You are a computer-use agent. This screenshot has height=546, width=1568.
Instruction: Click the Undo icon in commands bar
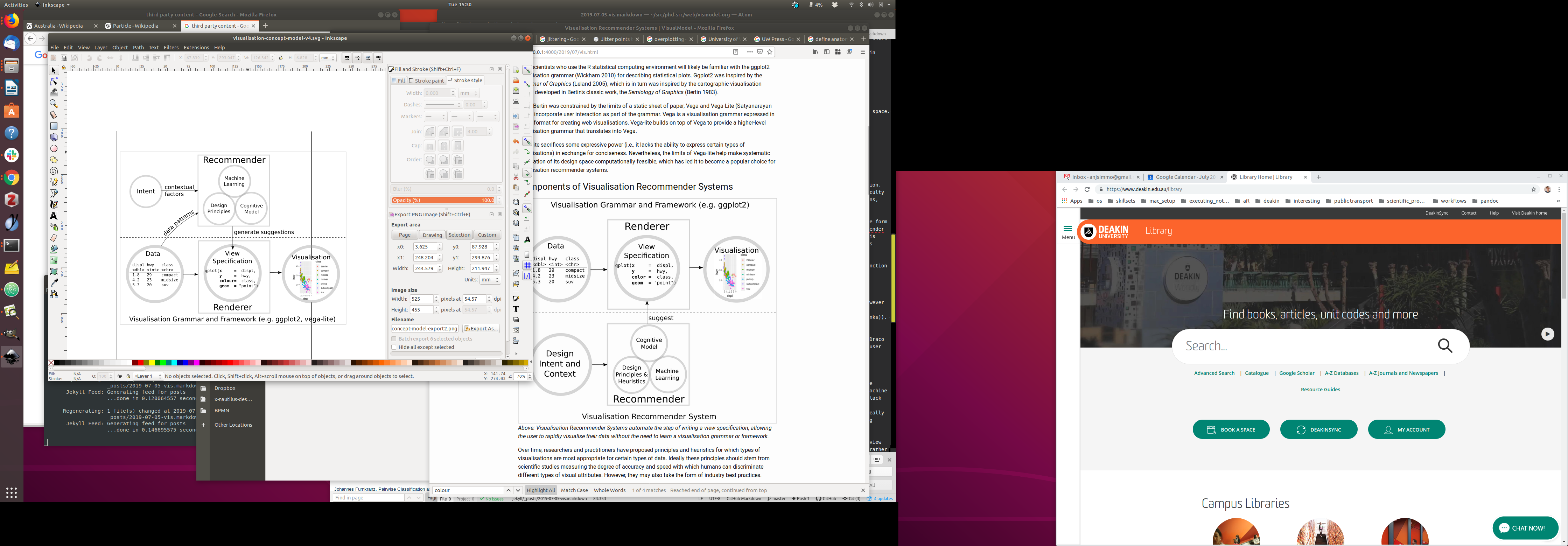(x=516, y=141)
